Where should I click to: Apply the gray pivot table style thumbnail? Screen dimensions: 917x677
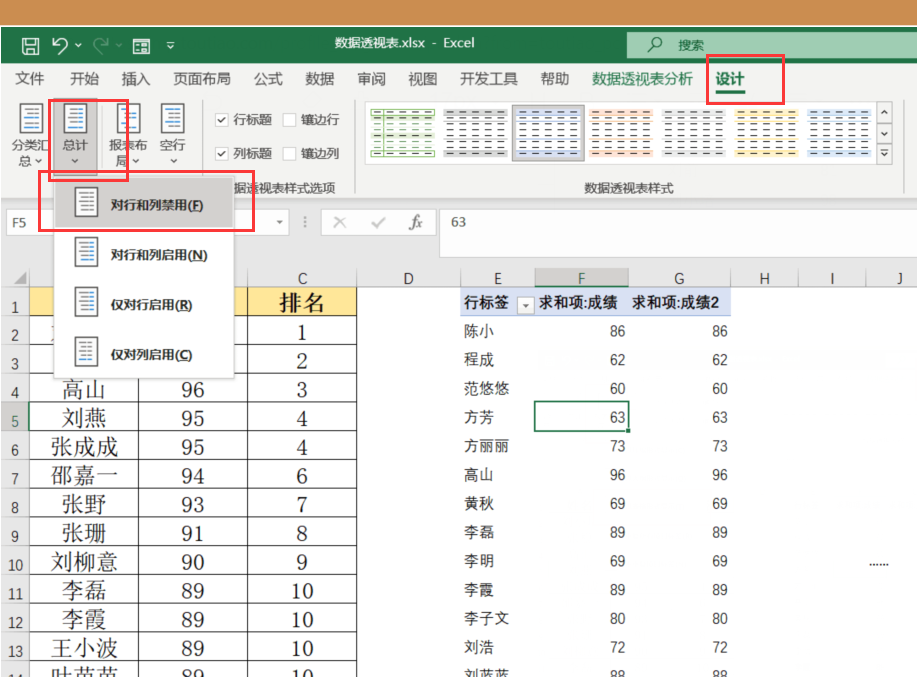coord(475,133)
